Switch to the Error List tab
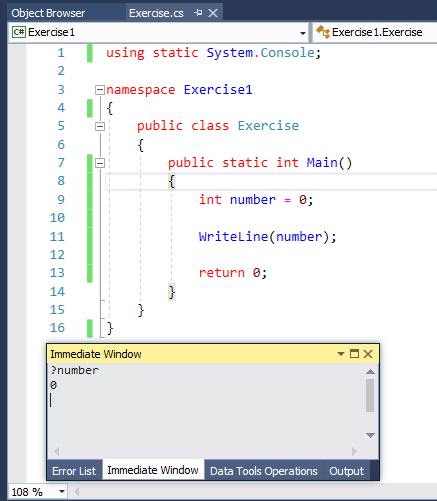This screenshot has width=437, height=501. tap(74, 471)
